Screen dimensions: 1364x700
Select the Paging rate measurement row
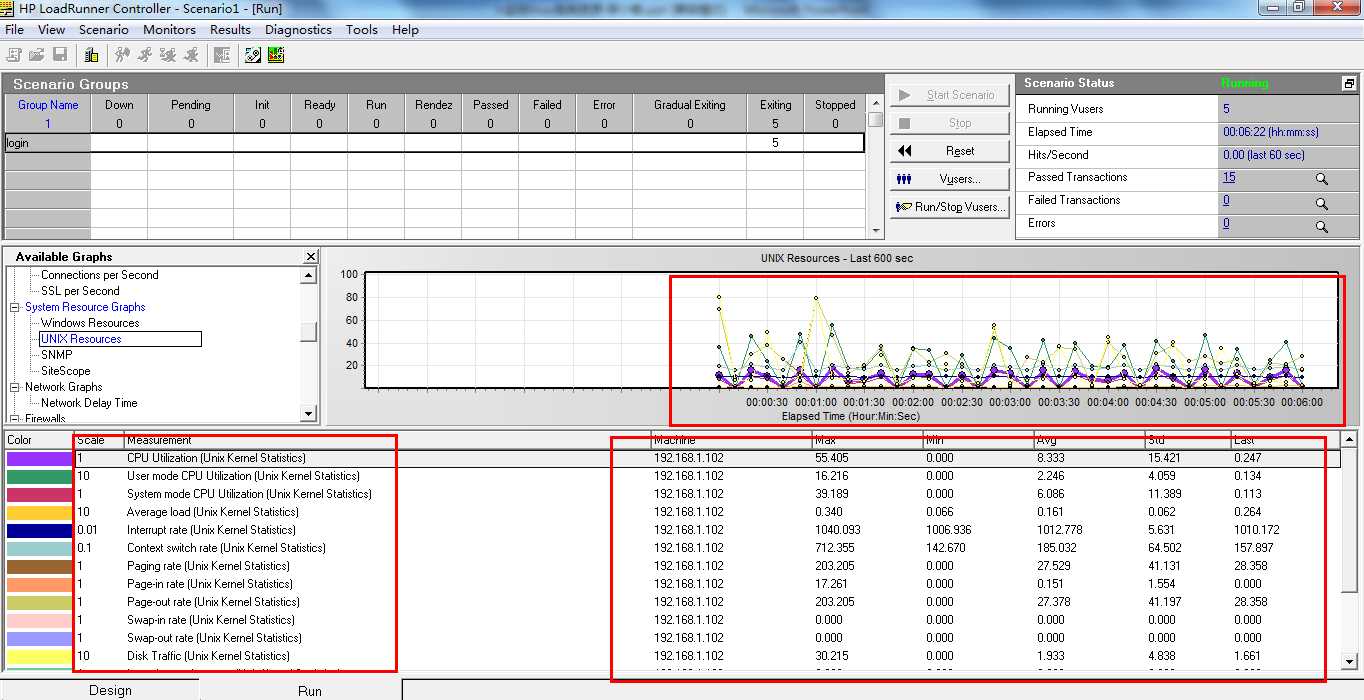point(672,566)
